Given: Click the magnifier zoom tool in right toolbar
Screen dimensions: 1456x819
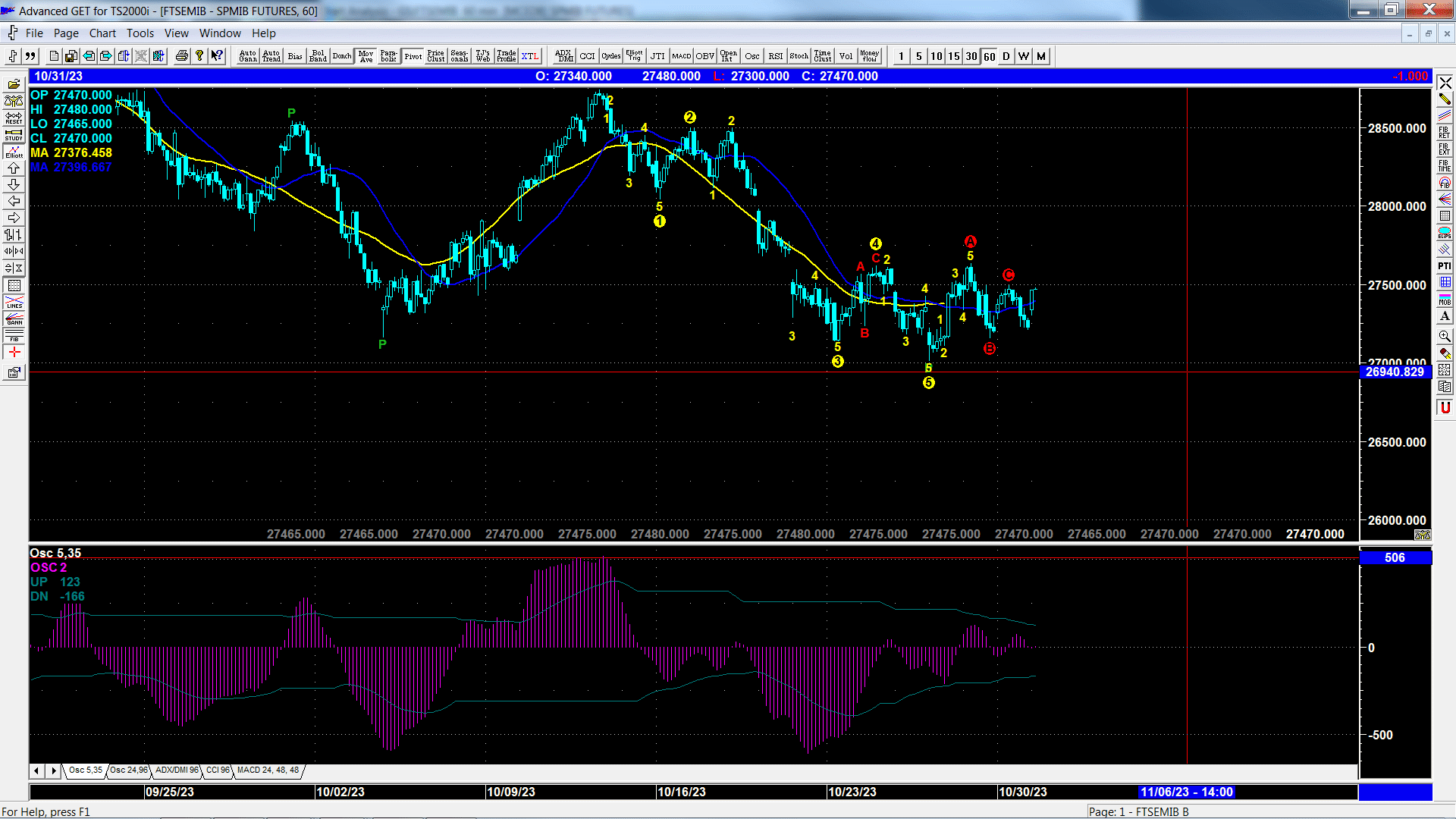Looking at the screenshot, I should click(x=1445, y=336).
